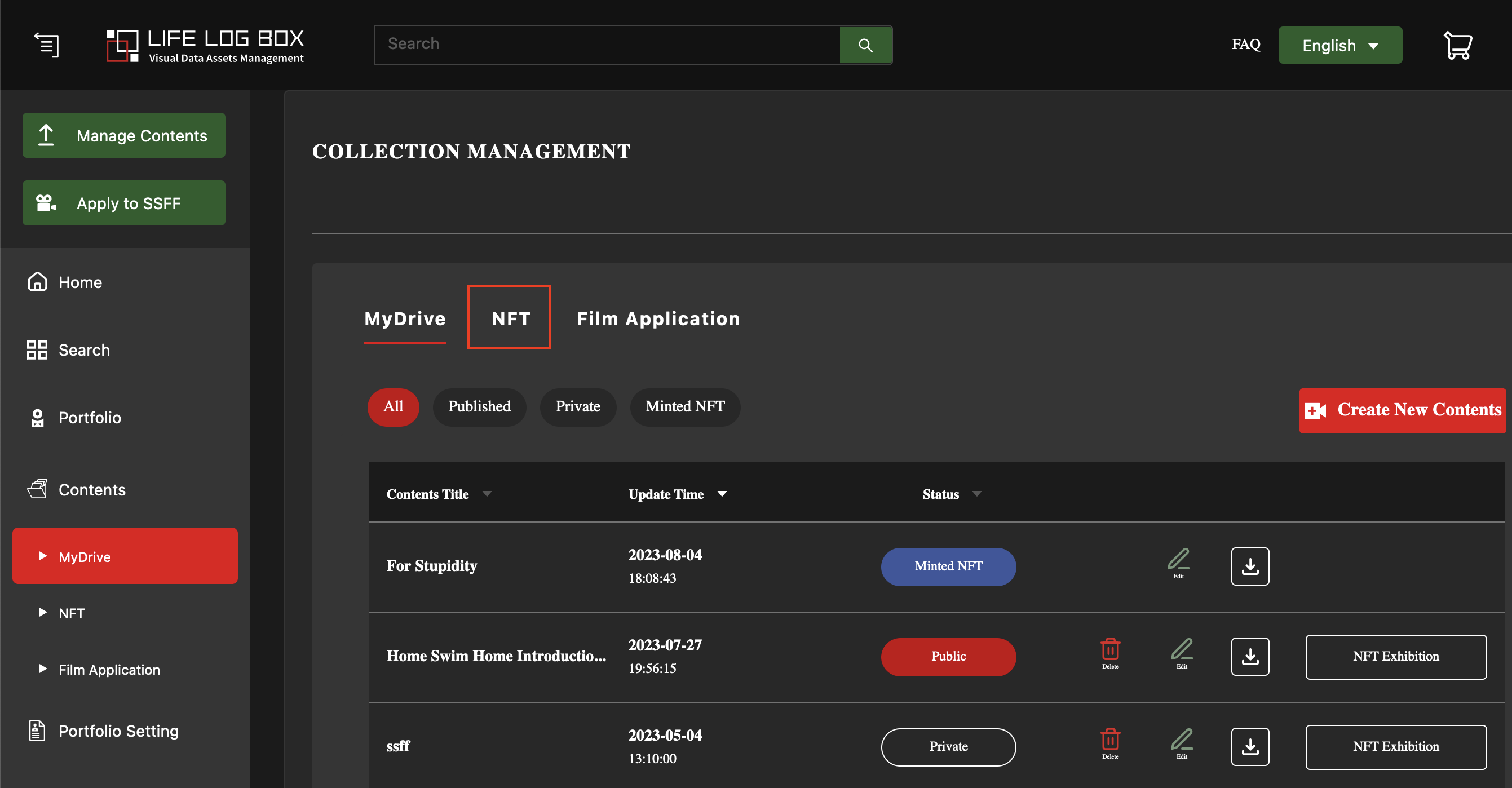1512x788 pixels.
Task: Select the Published filter pill
Action: [480, 406]
